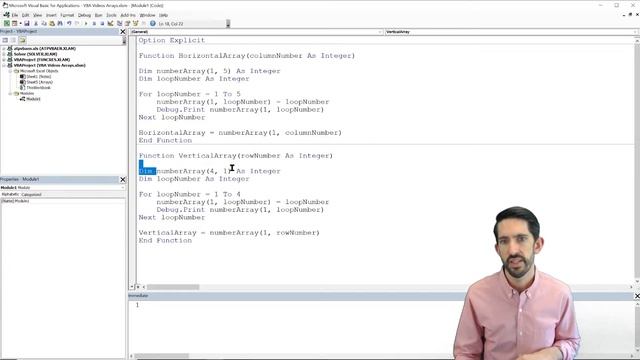Toggle Folders in the Project panel
The height and width of the screenshot is (360, 640).
pos(22,40)
